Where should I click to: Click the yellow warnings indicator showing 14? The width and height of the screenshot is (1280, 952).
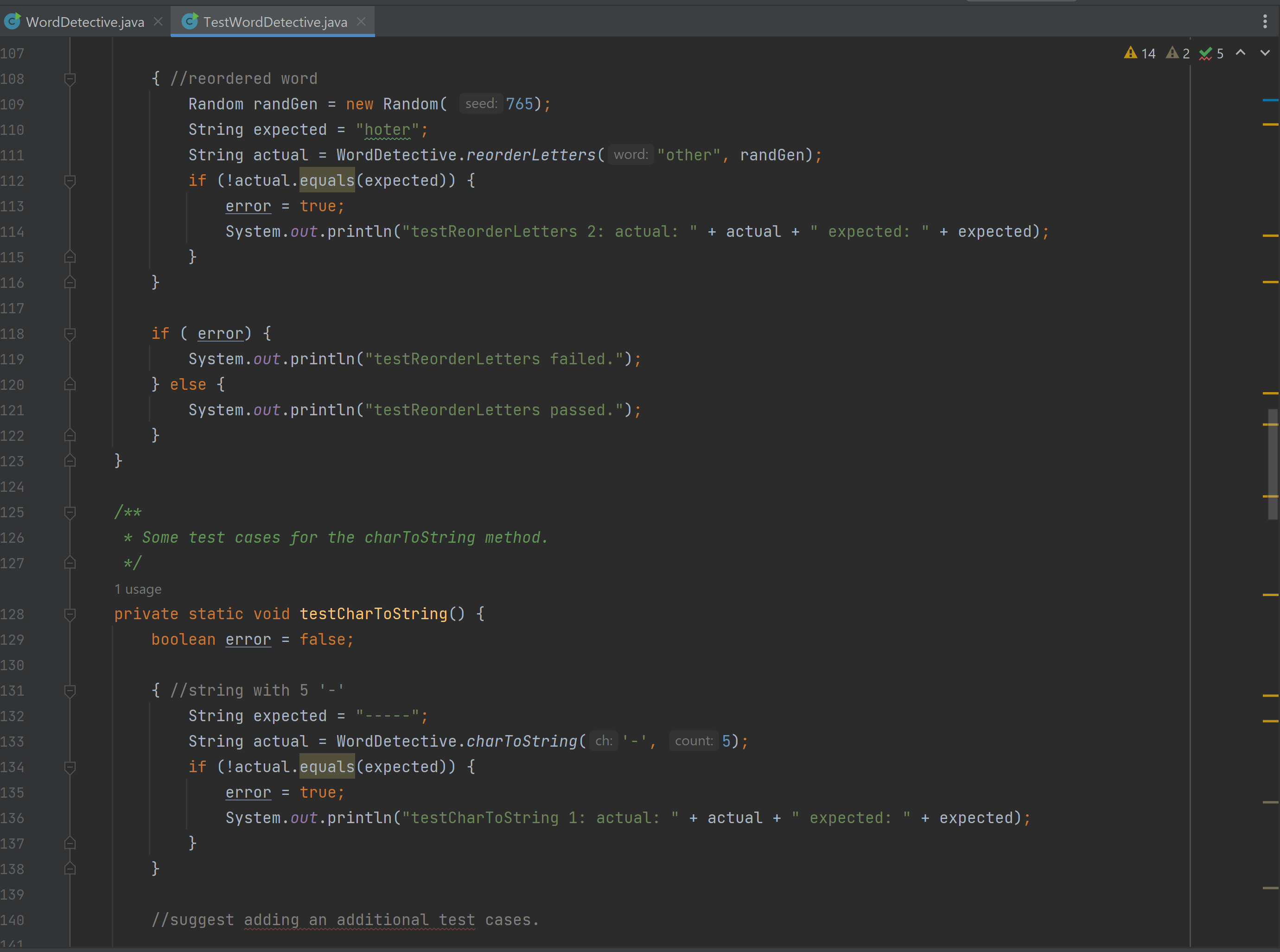pyautogui.click(x=1140, y=54)
